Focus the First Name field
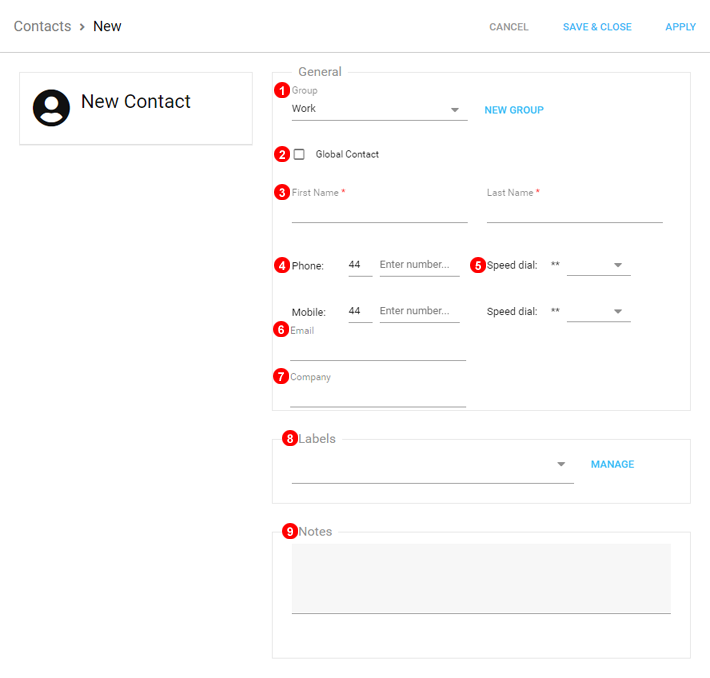This screenshot has height=678, width=710. (379, 212)
